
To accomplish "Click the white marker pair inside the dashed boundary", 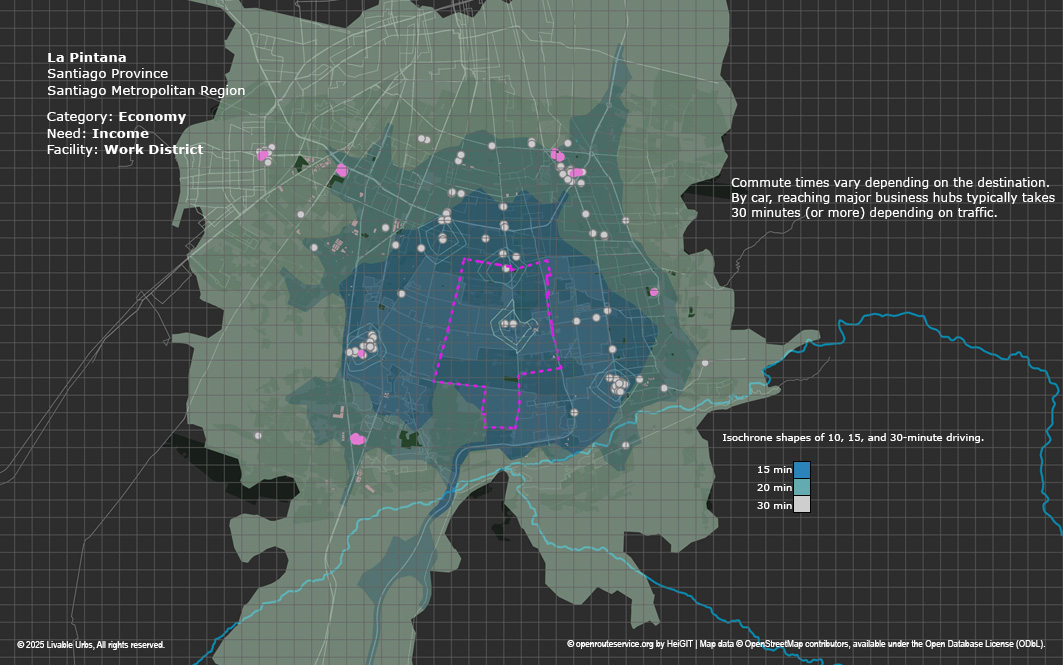I will [510, 325].
